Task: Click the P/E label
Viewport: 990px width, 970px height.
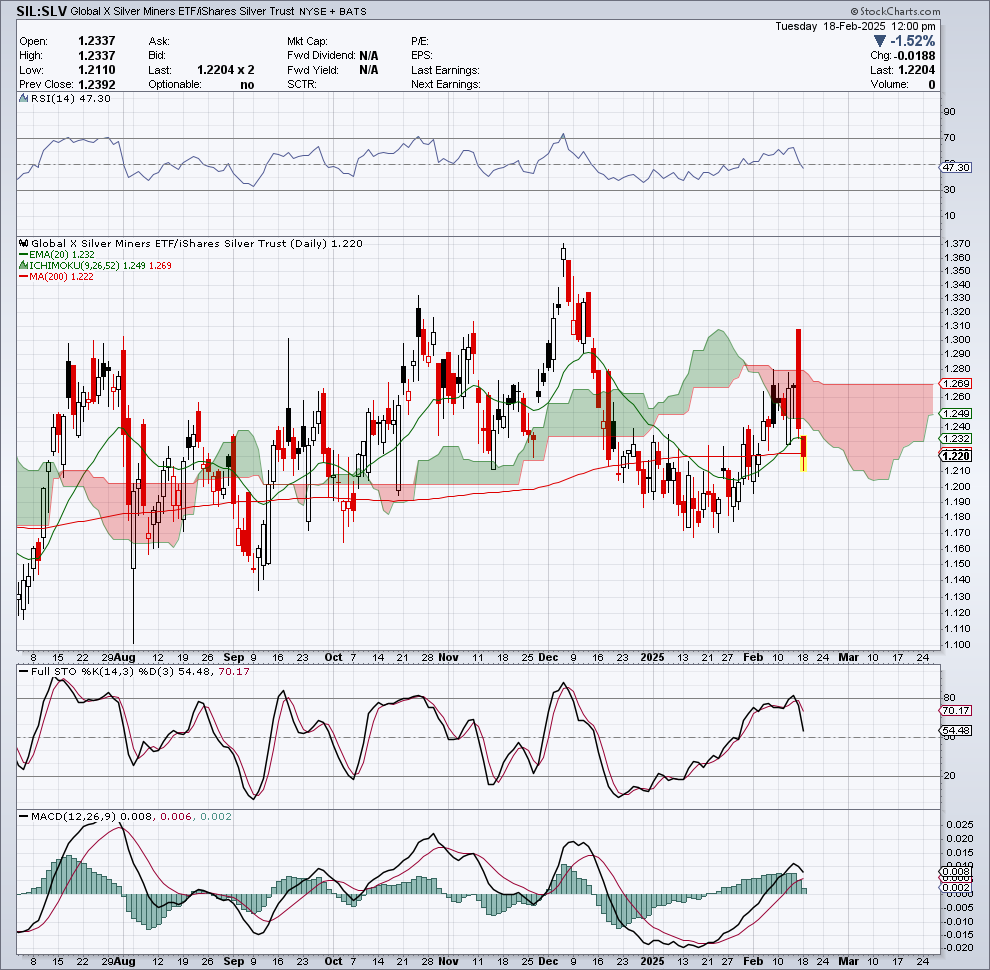Action: (x=420, y=41)
